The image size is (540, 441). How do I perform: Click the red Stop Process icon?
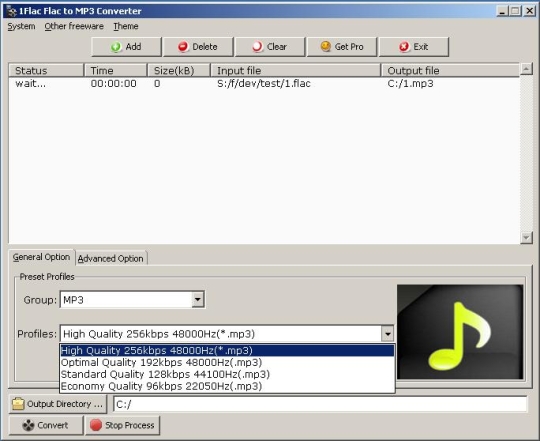click(96, 425)
